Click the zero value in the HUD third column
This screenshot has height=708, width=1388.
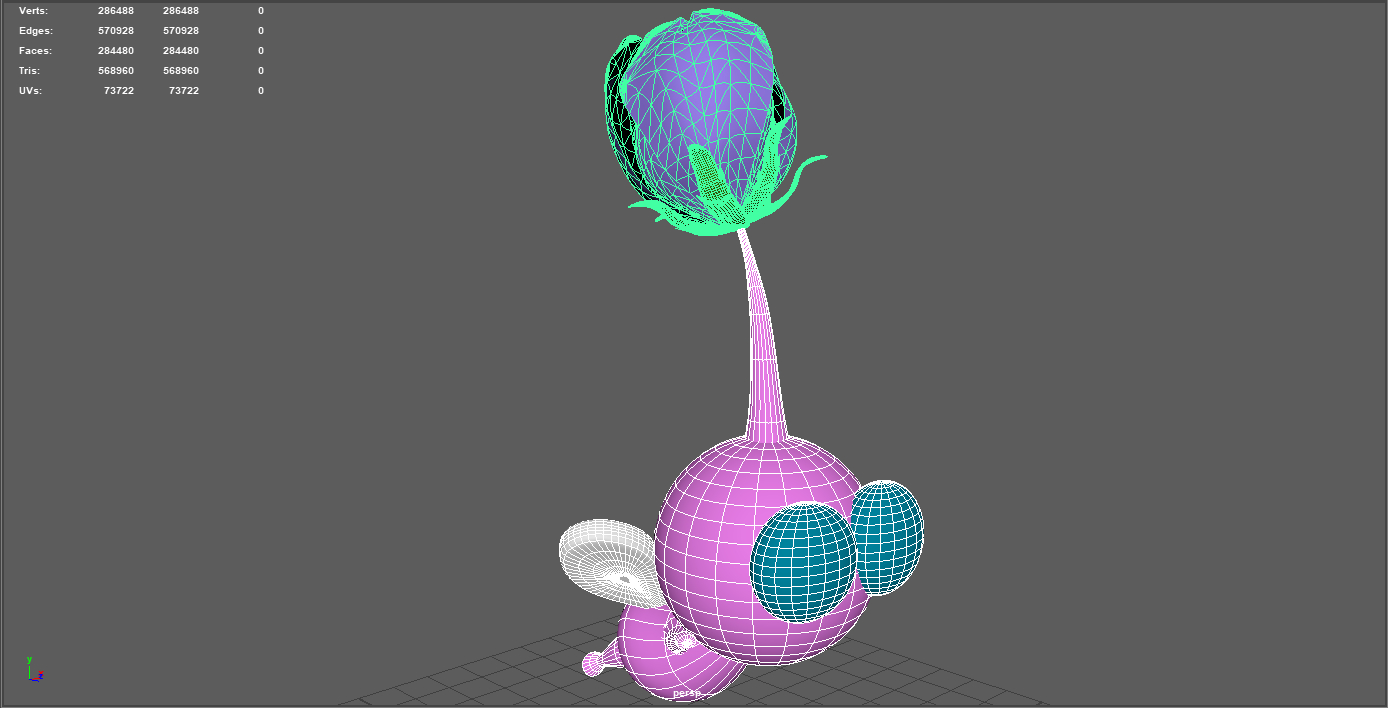(x=260, y=10)
